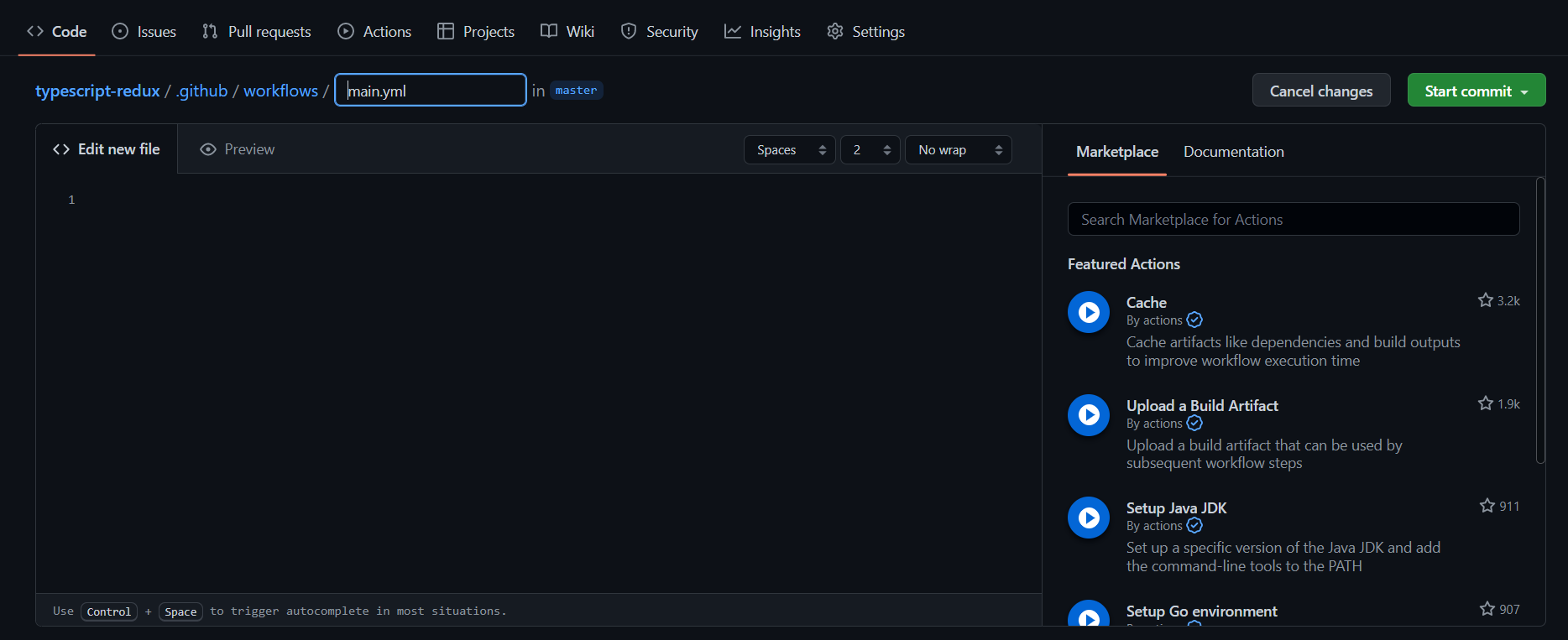
Task: Click the master branch label
Action: tap(576, 90)
